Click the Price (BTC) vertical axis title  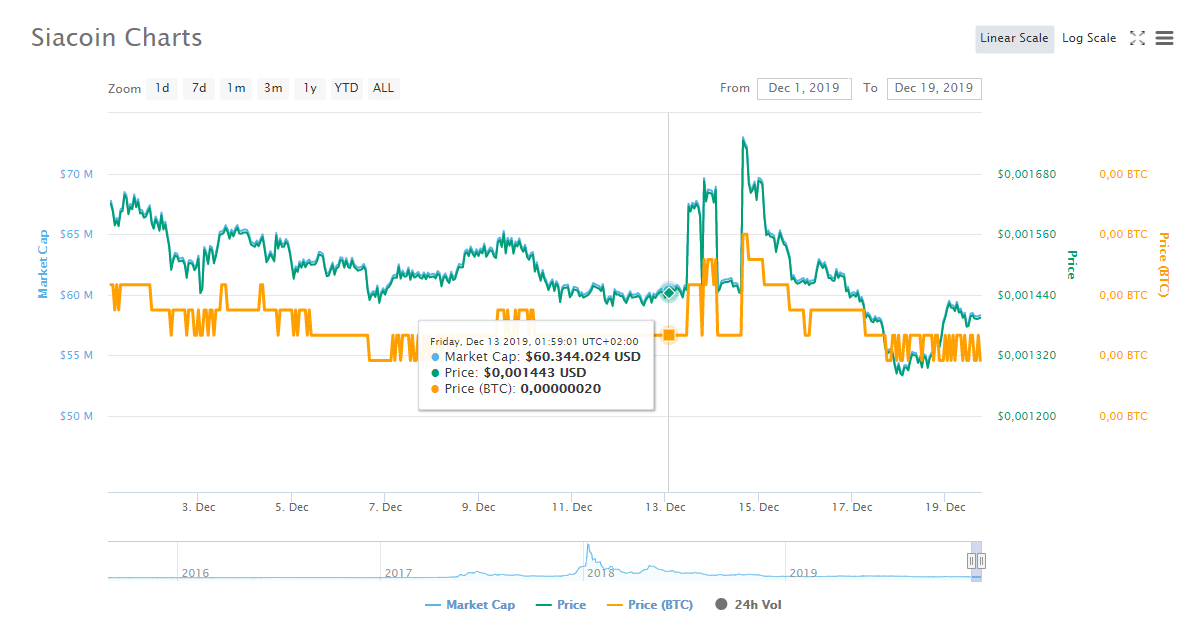pyautogui.click(x=1164, y=265)
